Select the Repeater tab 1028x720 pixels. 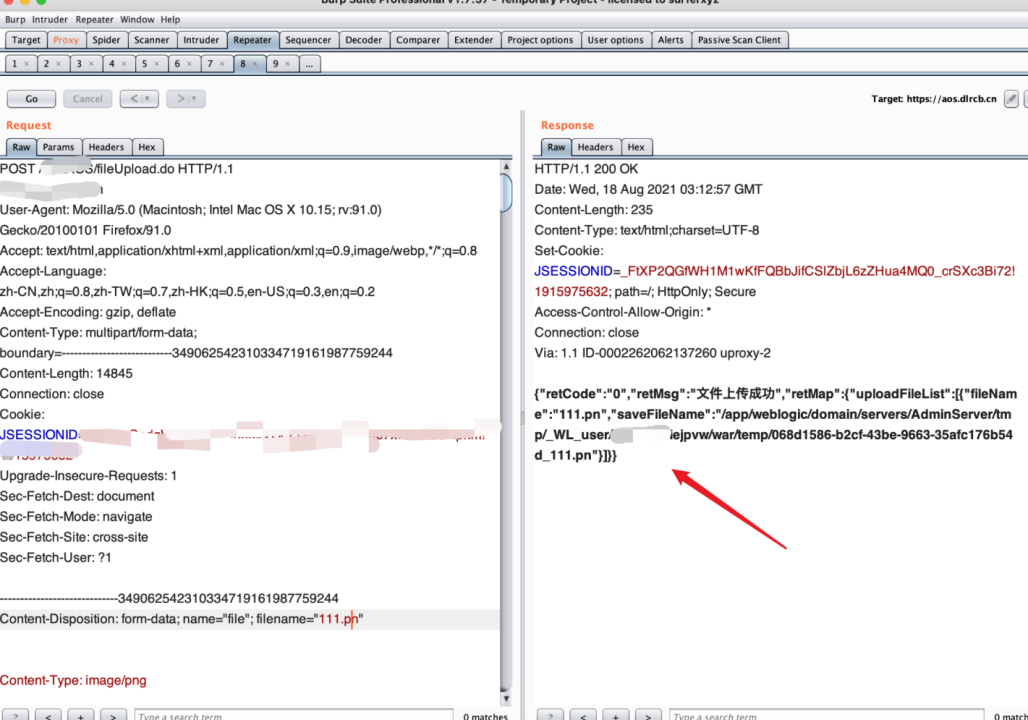[252, 40]
